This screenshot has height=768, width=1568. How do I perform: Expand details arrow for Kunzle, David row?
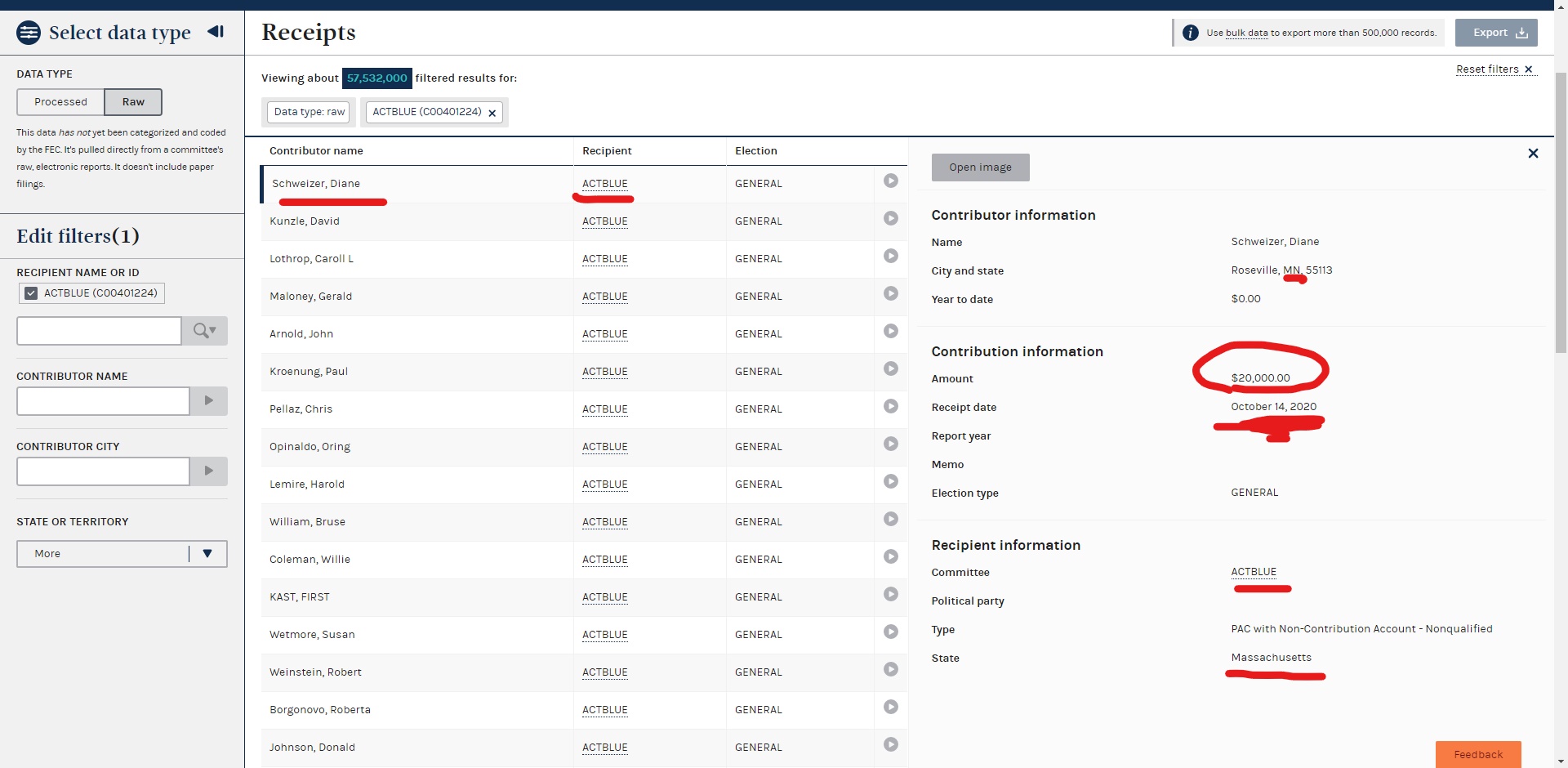tap(891, 218)
